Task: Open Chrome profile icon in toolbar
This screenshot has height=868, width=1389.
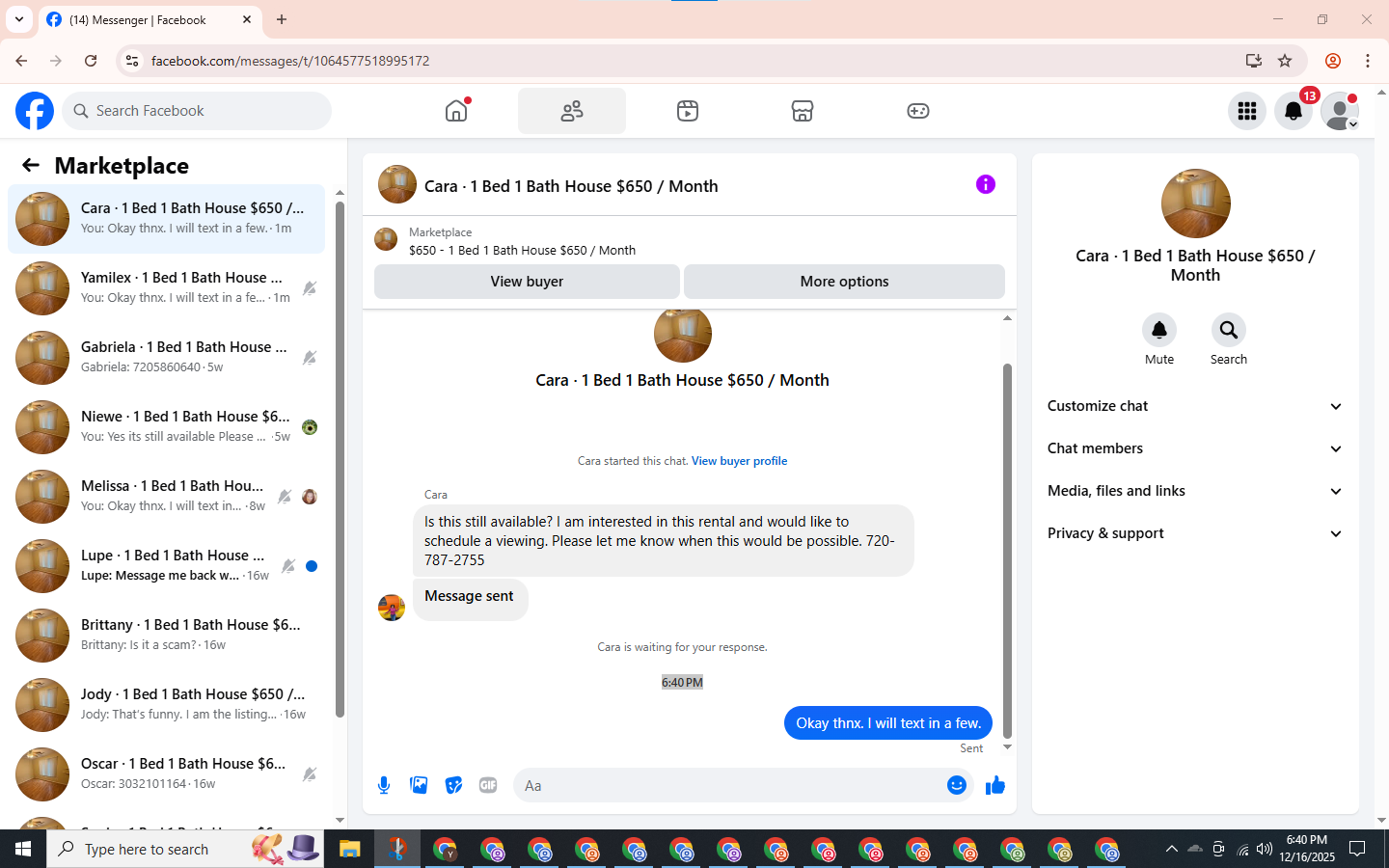Action: tap(1333, 61)
